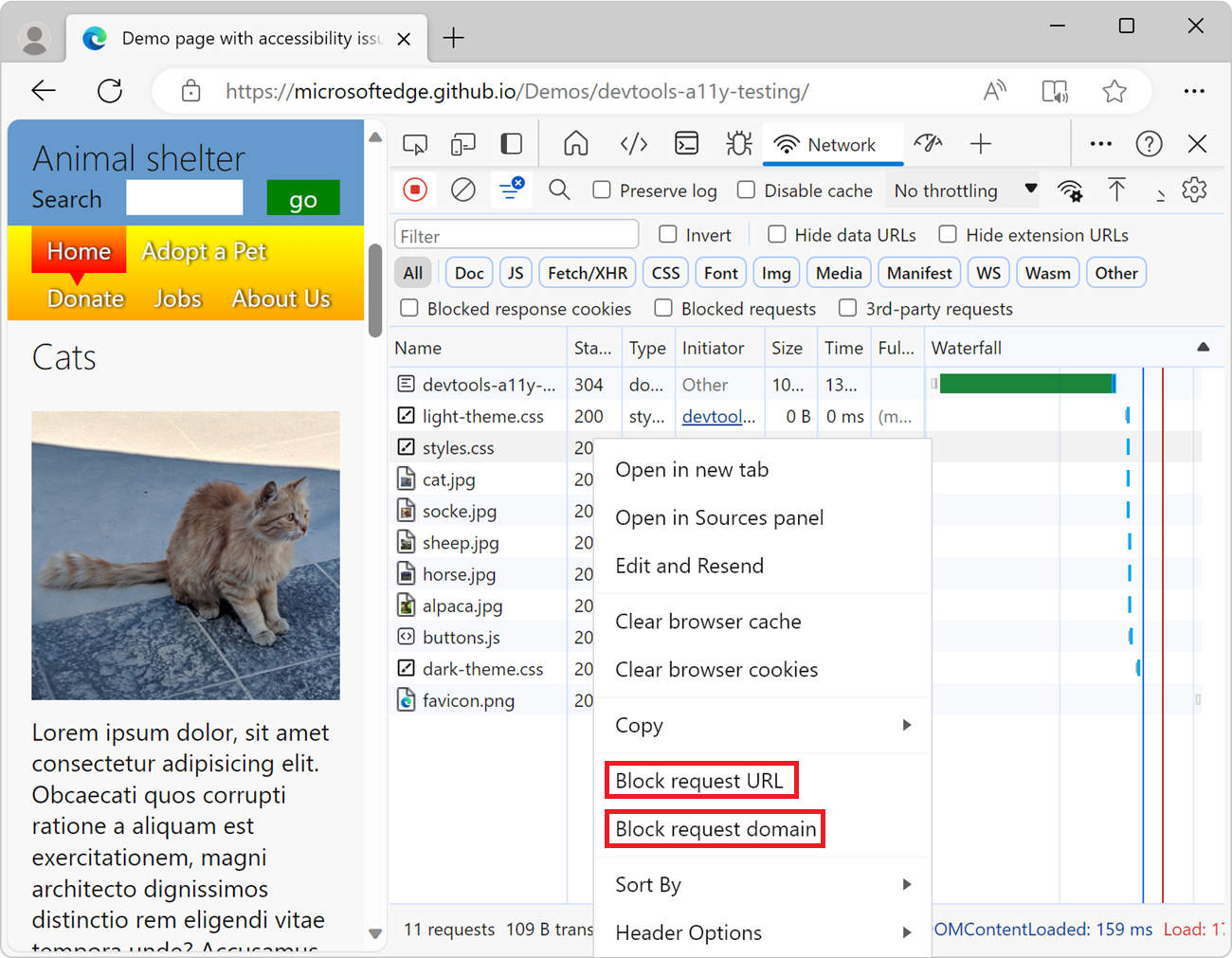Enable Hide data URLs
This screenshot has width=1232, height=958.
[x=777, y=234]
